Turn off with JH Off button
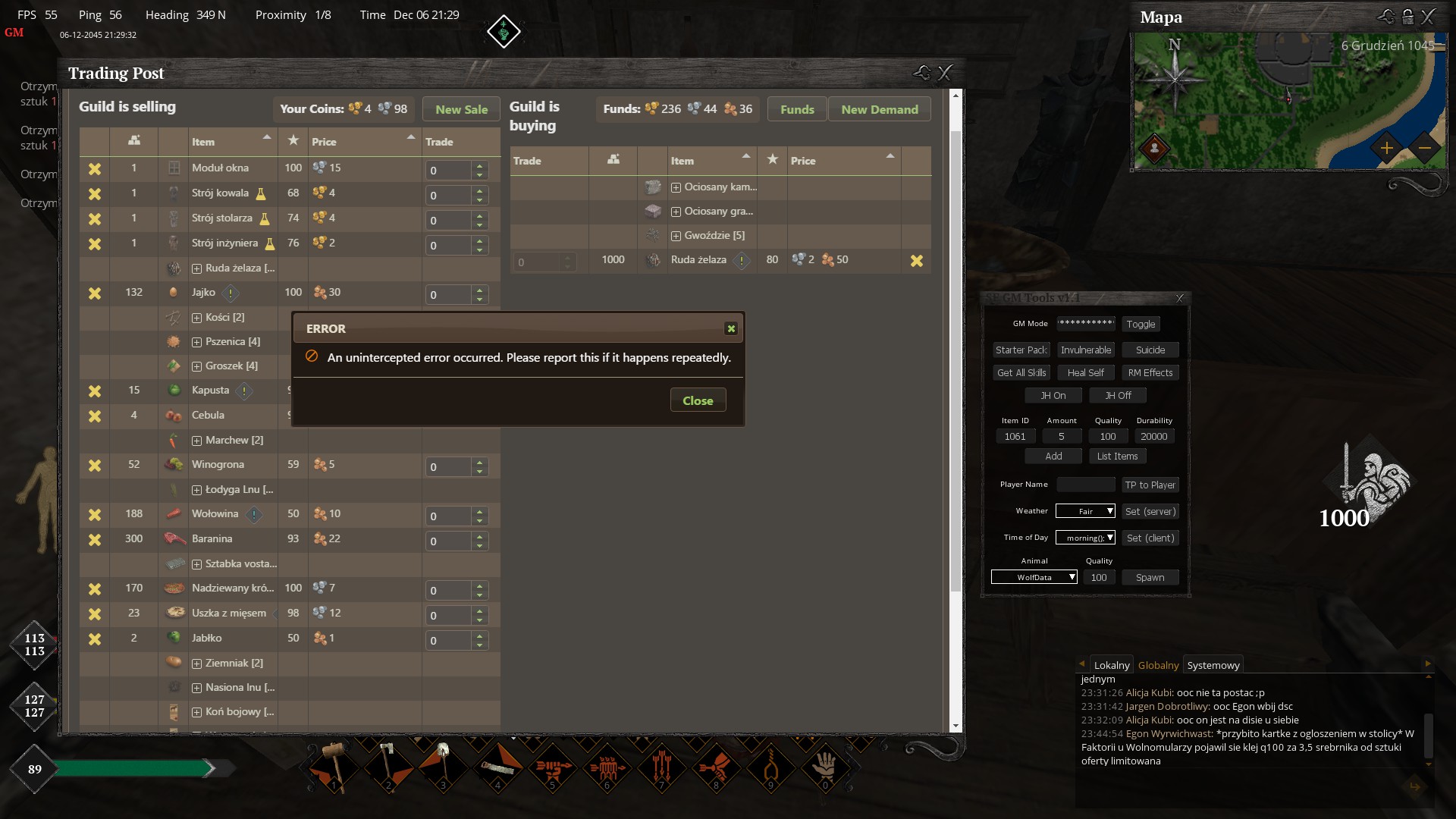Screen dimensions: 1456x819 (1118, 396)
